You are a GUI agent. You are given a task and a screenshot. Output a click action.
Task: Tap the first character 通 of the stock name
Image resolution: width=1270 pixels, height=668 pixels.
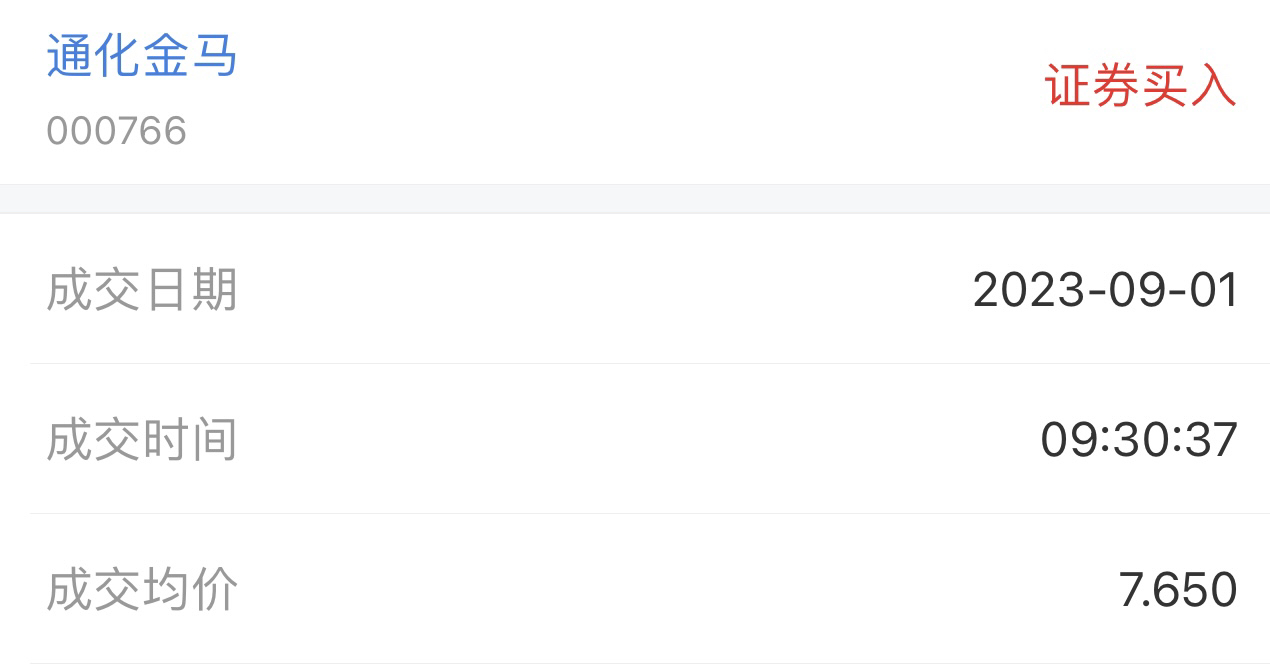70,56
